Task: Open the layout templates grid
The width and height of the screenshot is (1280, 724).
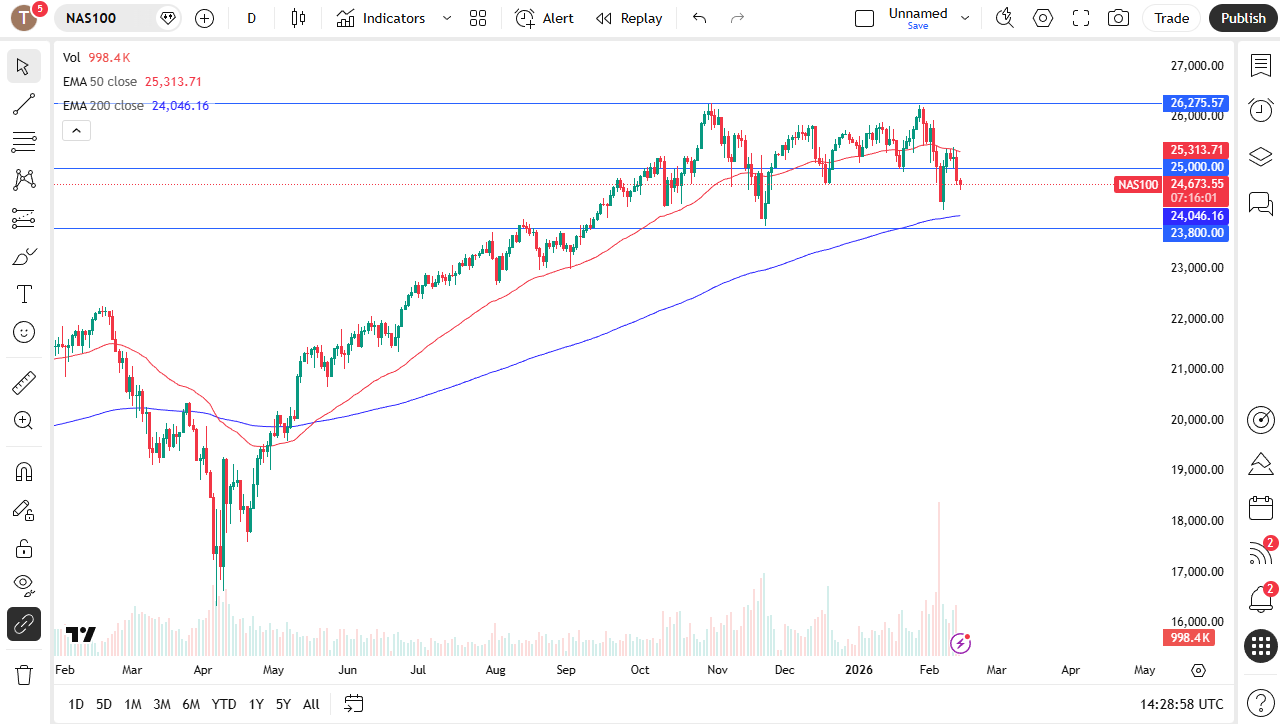Action: click(478, 18)
